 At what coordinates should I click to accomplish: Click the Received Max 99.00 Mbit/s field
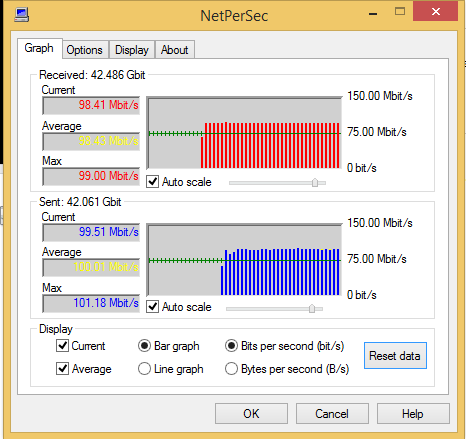tap(91, 176)
